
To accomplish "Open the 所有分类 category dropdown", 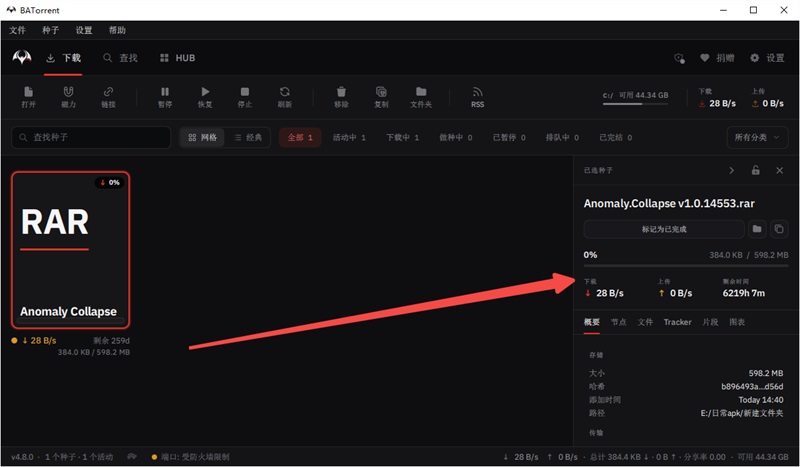I will (757, 137).
